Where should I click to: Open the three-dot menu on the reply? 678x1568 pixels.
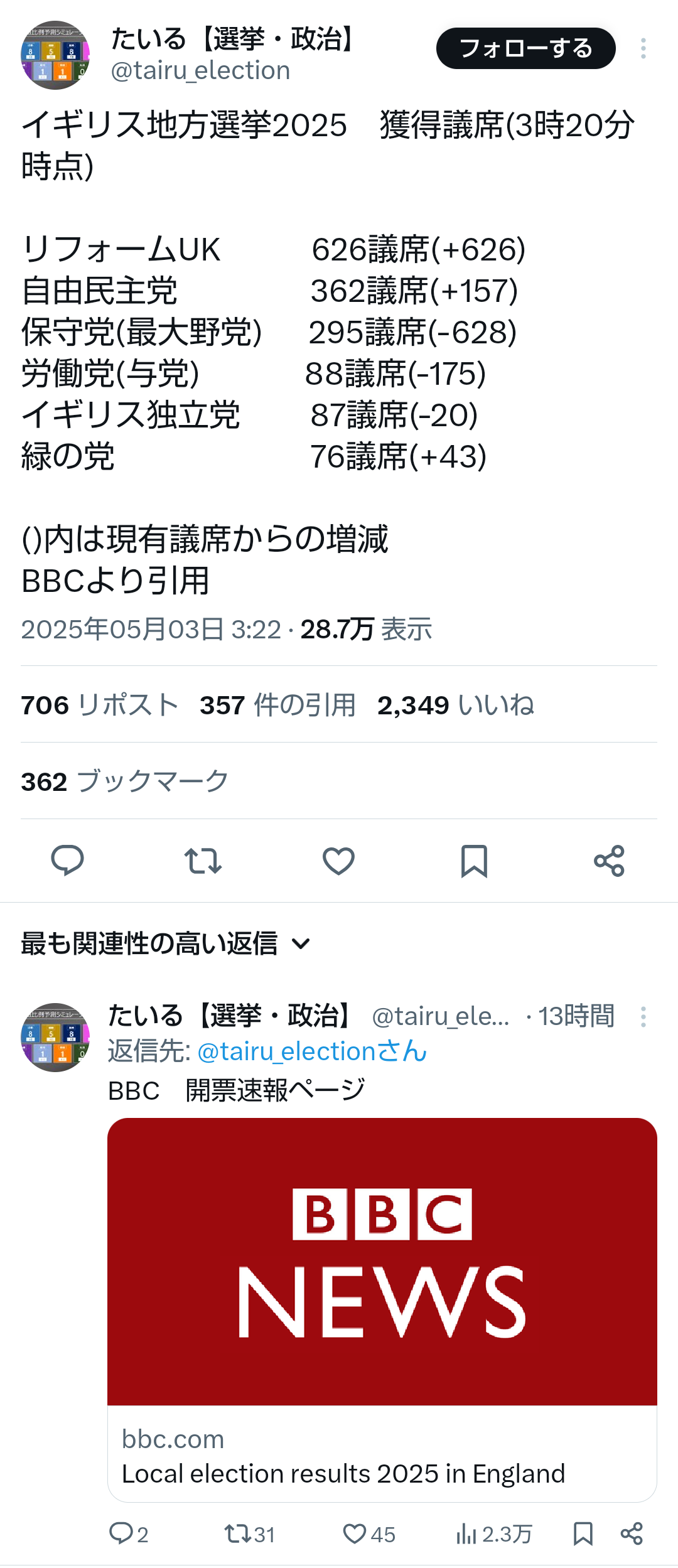point(643,1016)
